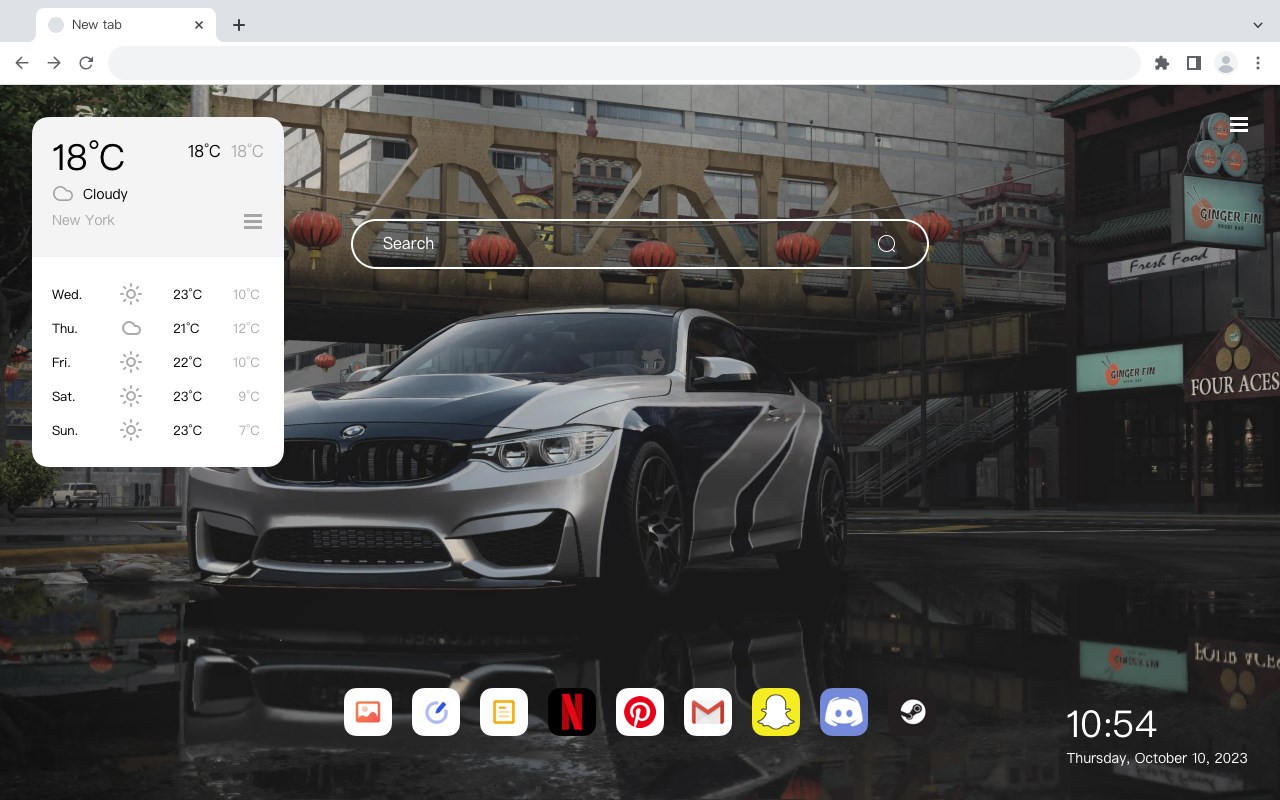Open the wallpaper gallery shortcut icon
The height and width of the screenshot is (800, 1280).
[x=368, y=712]
